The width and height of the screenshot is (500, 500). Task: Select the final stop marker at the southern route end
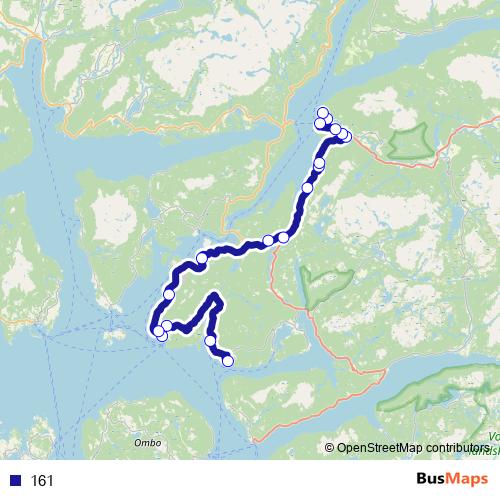click(x=228, y=361)
